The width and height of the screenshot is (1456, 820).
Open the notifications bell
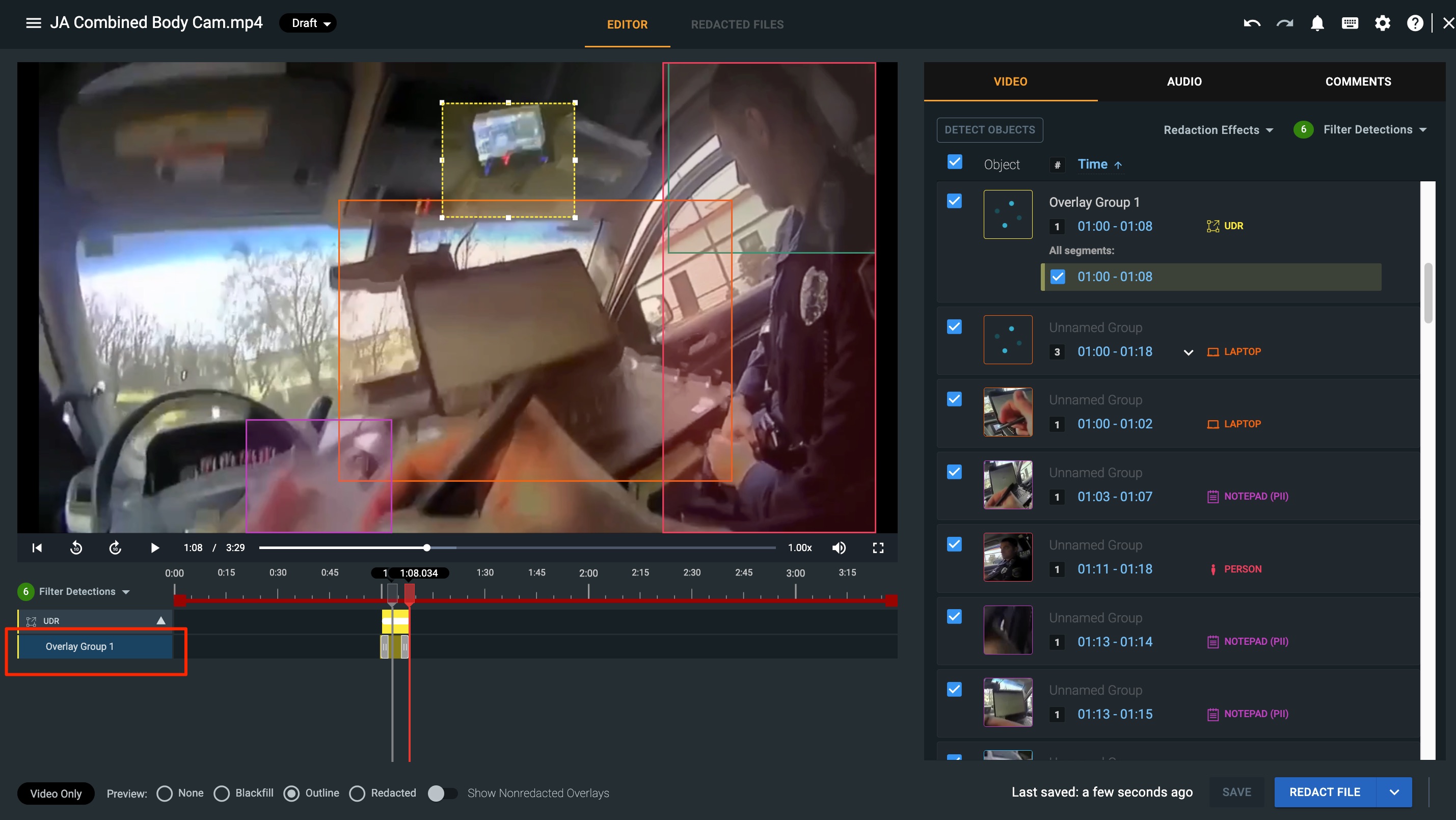point(1317,23)
